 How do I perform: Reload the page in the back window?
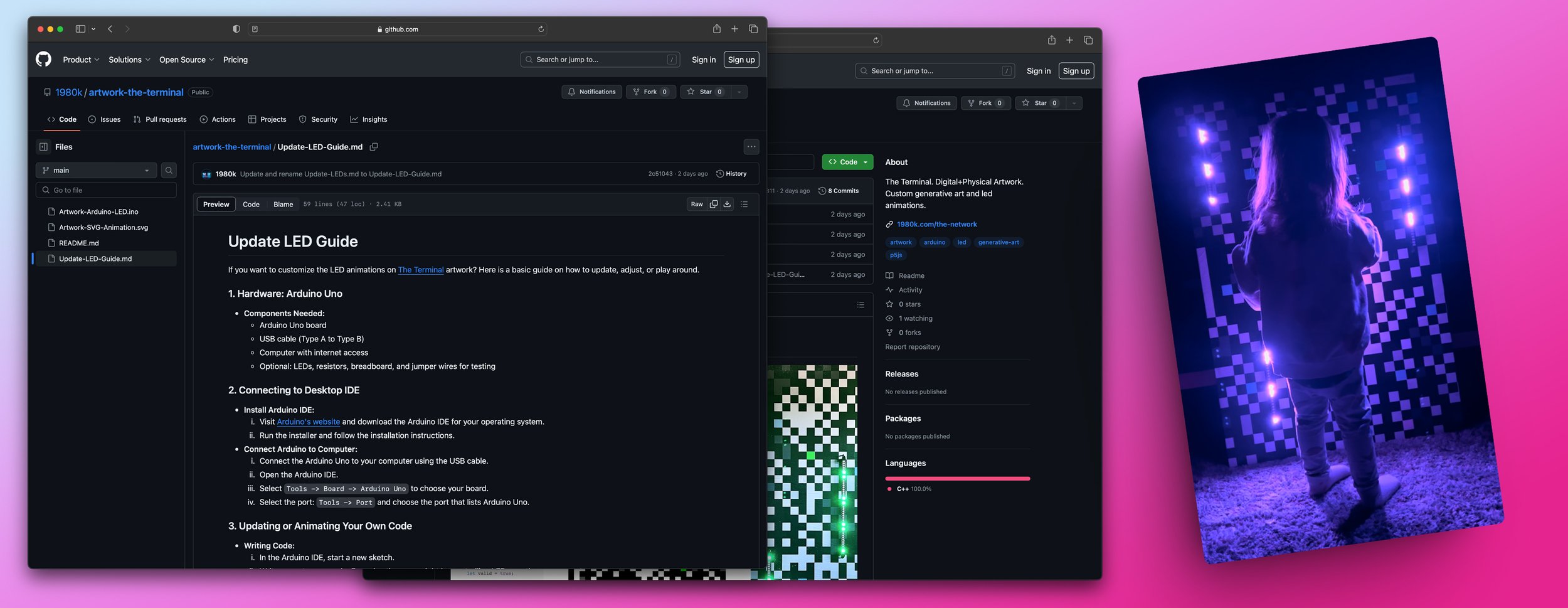pyautogui.click(x=876, y=40)
